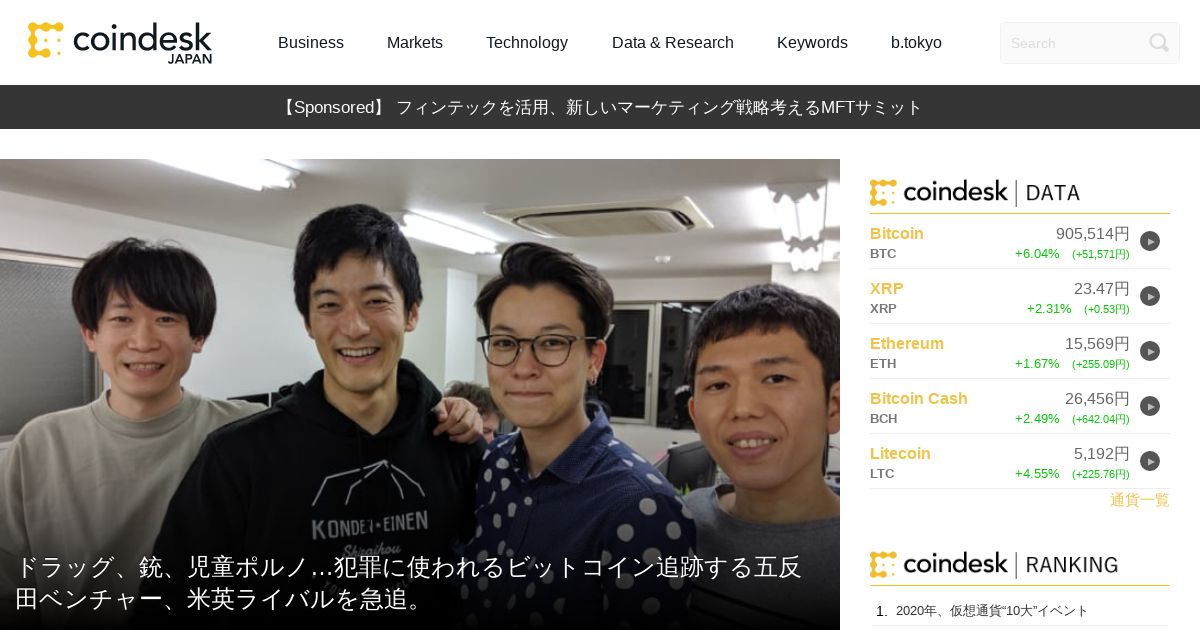Open the featured article headline about Bitcoin tracking
Image resolution: width=1200 pixels, height=630 pixels.
(x=409, y=583)
